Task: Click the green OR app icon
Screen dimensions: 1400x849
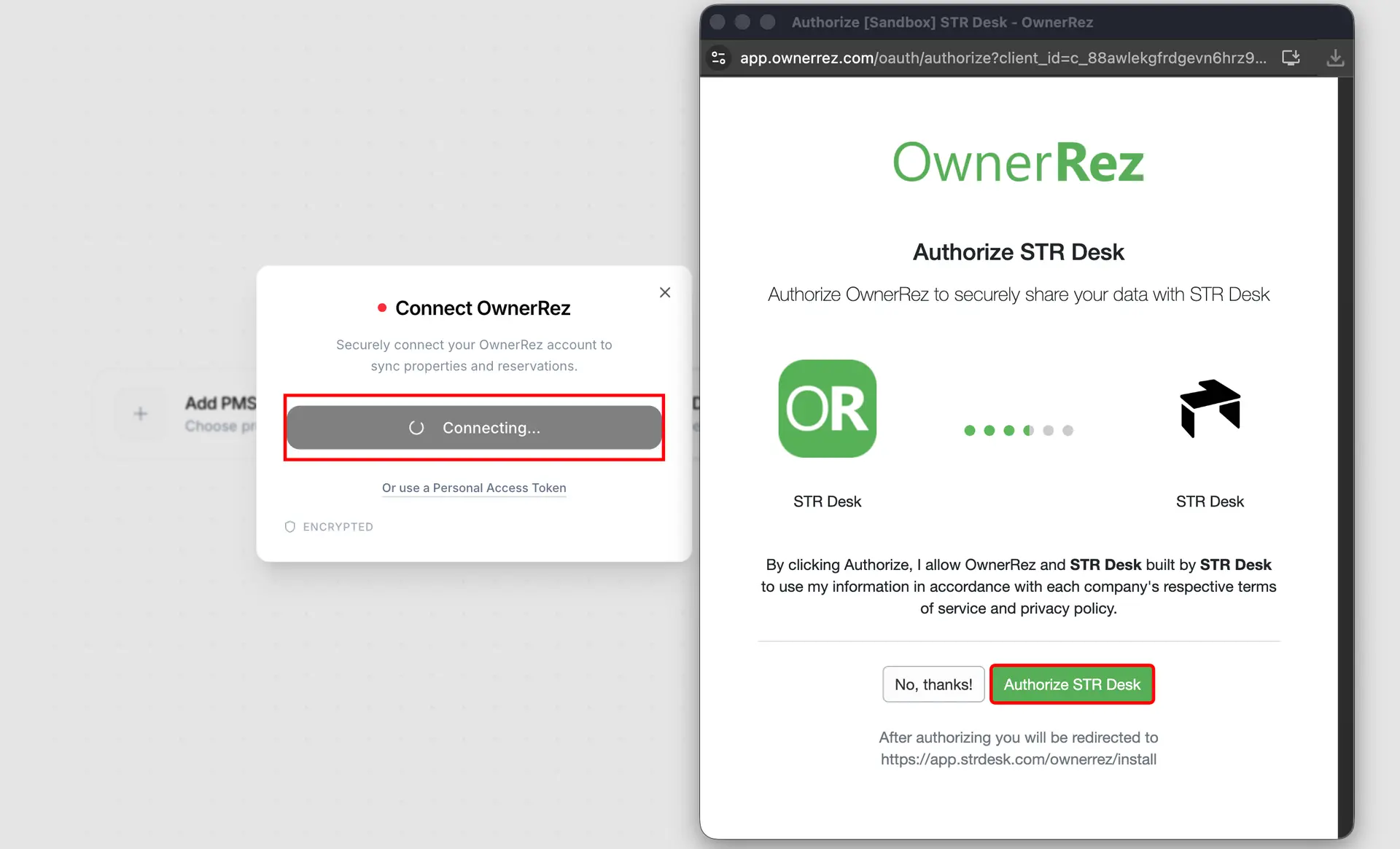Action: 827,408
